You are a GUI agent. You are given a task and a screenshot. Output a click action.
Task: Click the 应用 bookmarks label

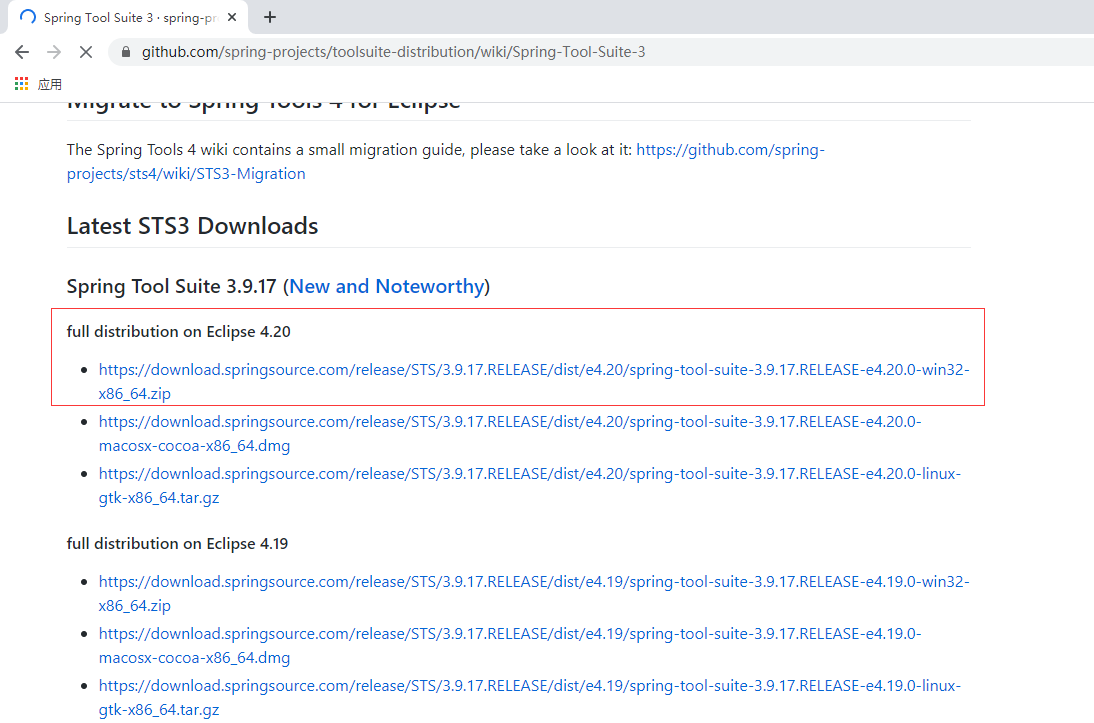click(50, 84)
